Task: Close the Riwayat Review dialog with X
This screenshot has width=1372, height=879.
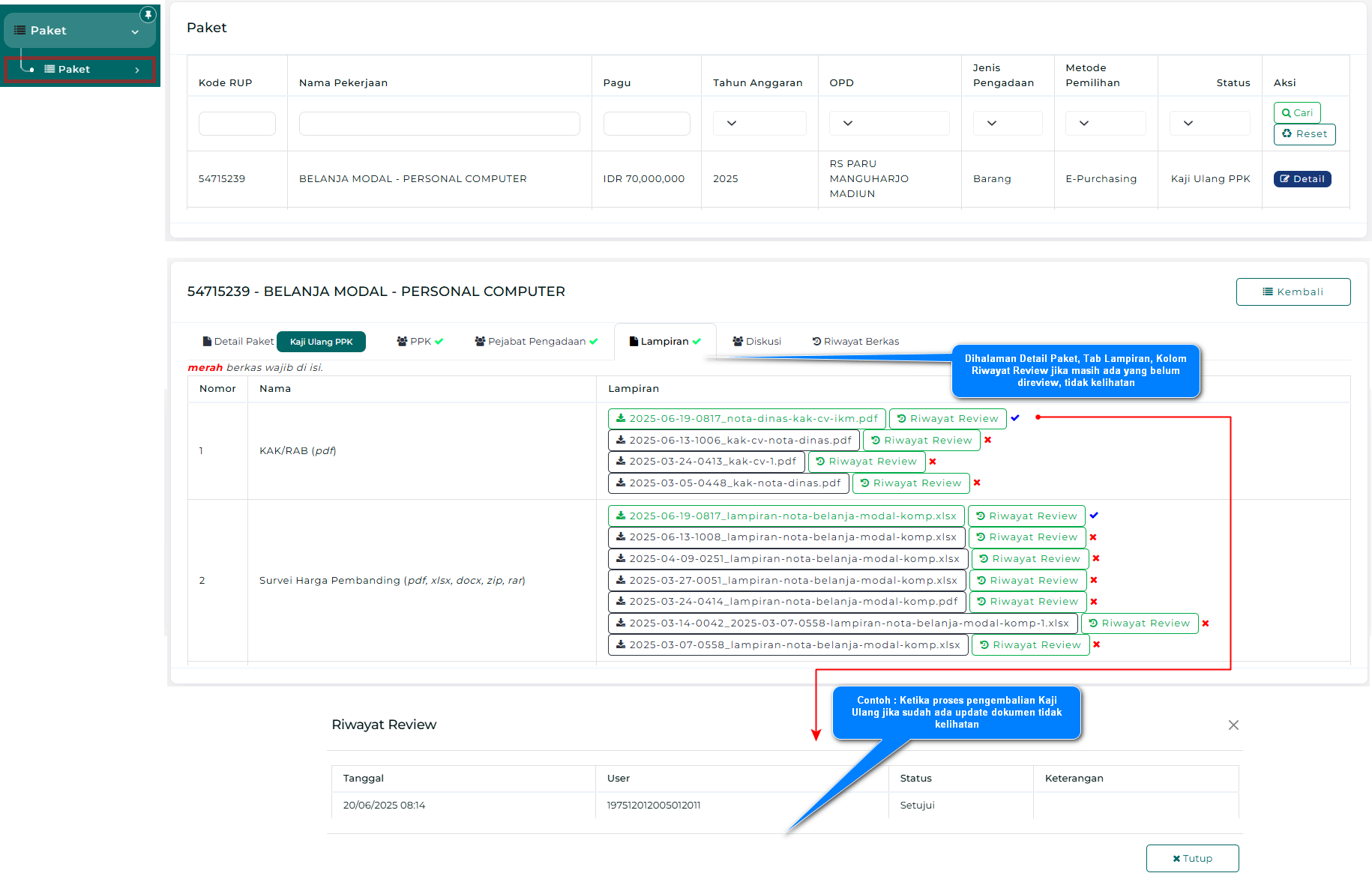Action: point(1233,725)
